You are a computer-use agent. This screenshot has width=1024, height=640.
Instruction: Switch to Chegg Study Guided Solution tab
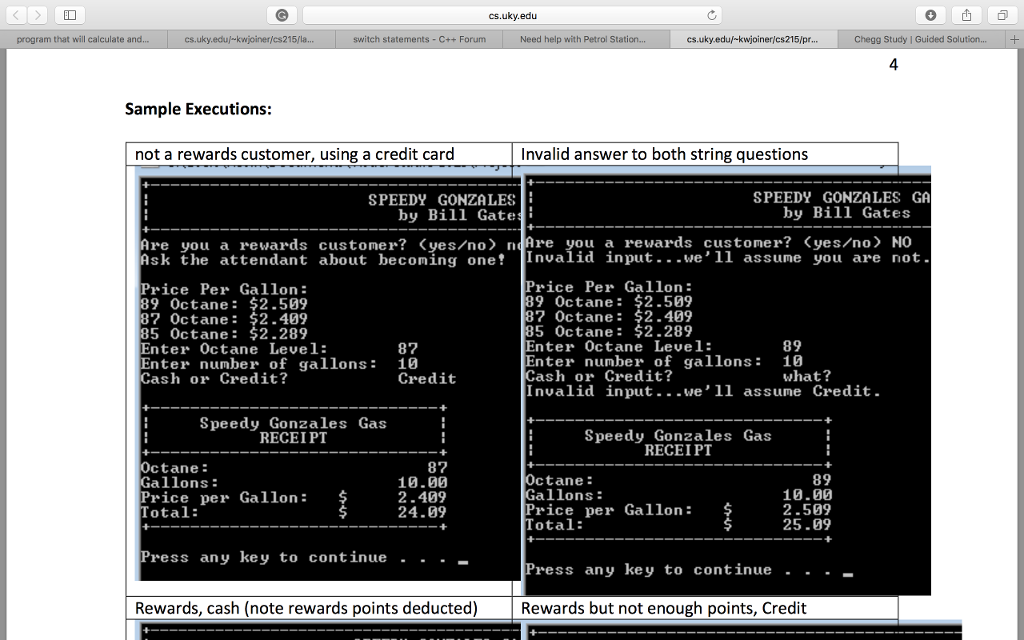pos(921,39)
